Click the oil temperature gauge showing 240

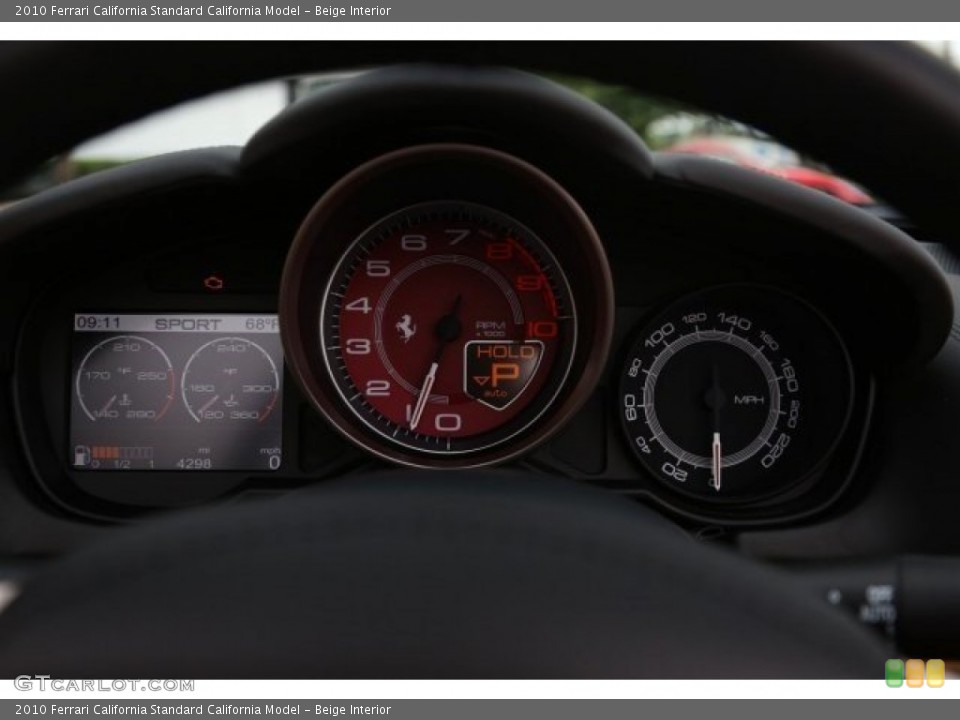coord(231,380)
